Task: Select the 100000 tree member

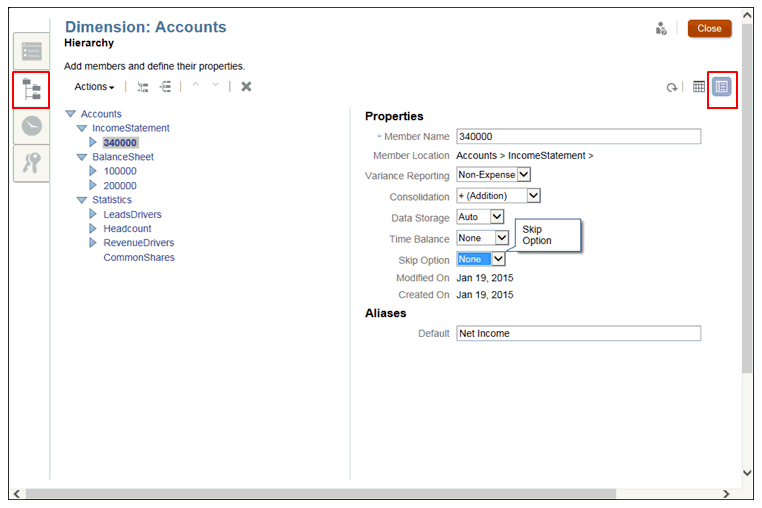Action: coord(120,171)
